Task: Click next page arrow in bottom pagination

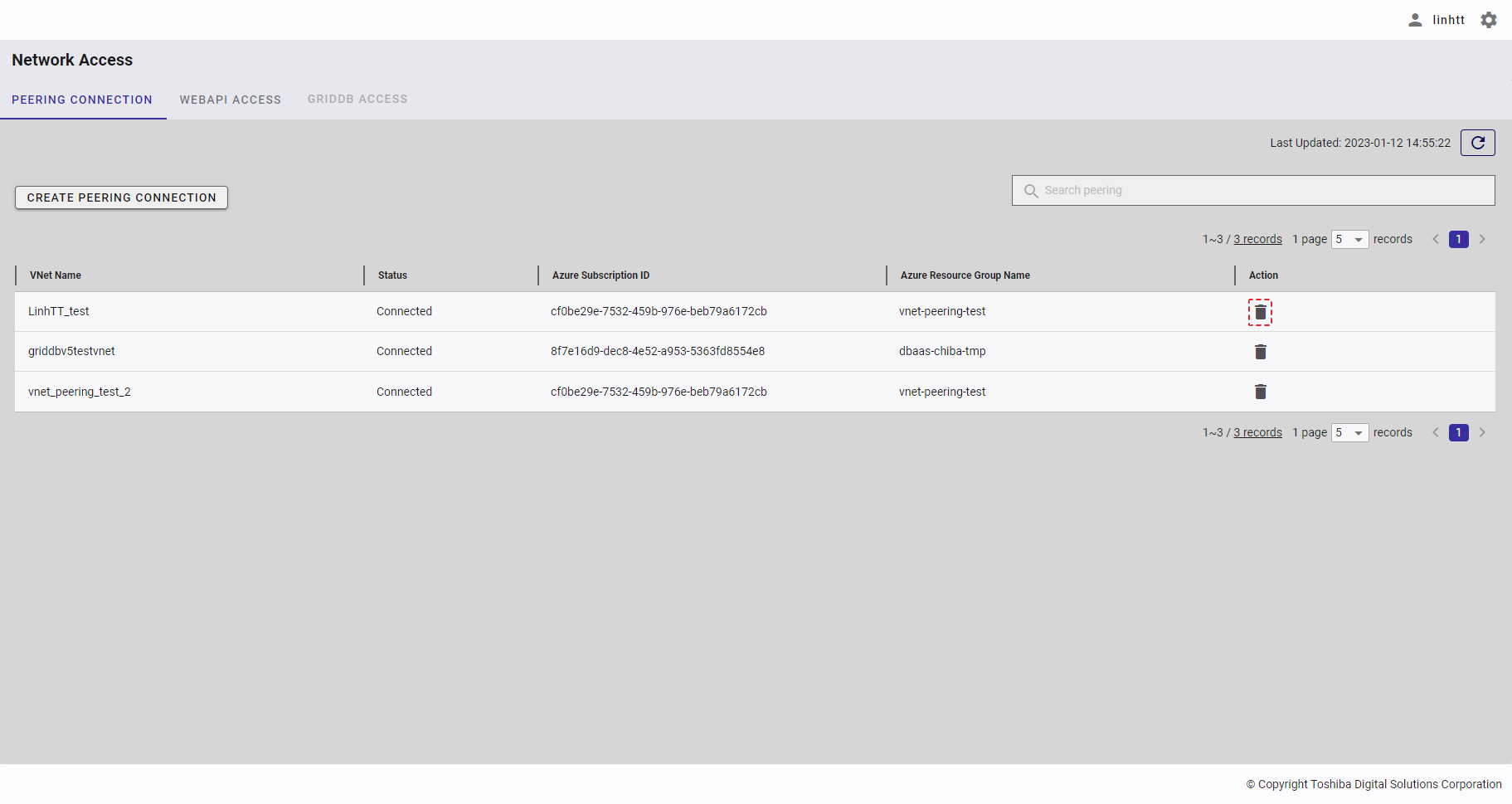Action: click(1482, 432)
